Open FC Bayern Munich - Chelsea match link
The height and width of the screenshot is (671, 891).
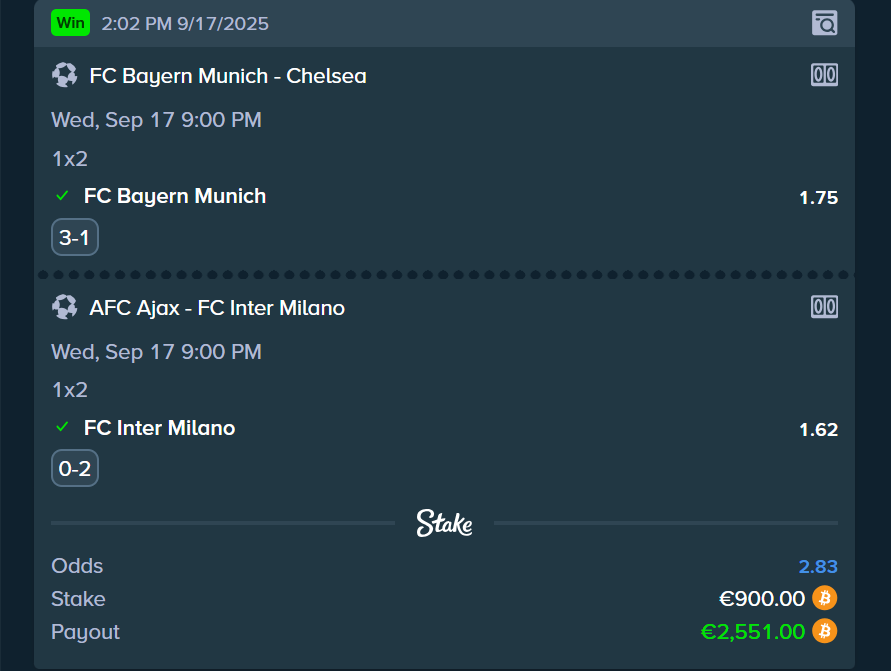point(228,76)
